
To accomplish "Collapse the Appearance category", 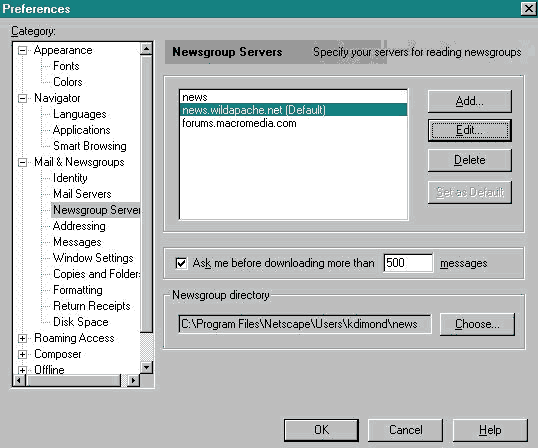I will pos(22,51).
